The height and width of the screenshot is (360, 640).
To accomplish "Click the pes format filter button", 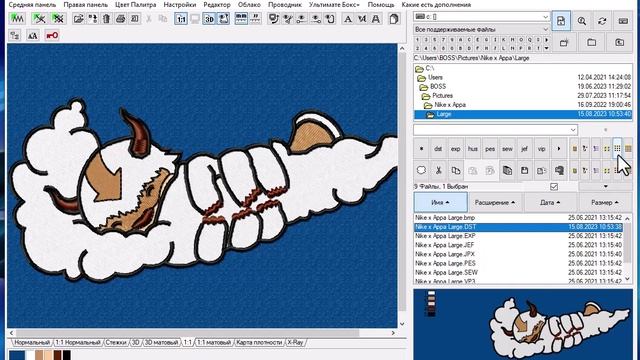I will 490,149.
